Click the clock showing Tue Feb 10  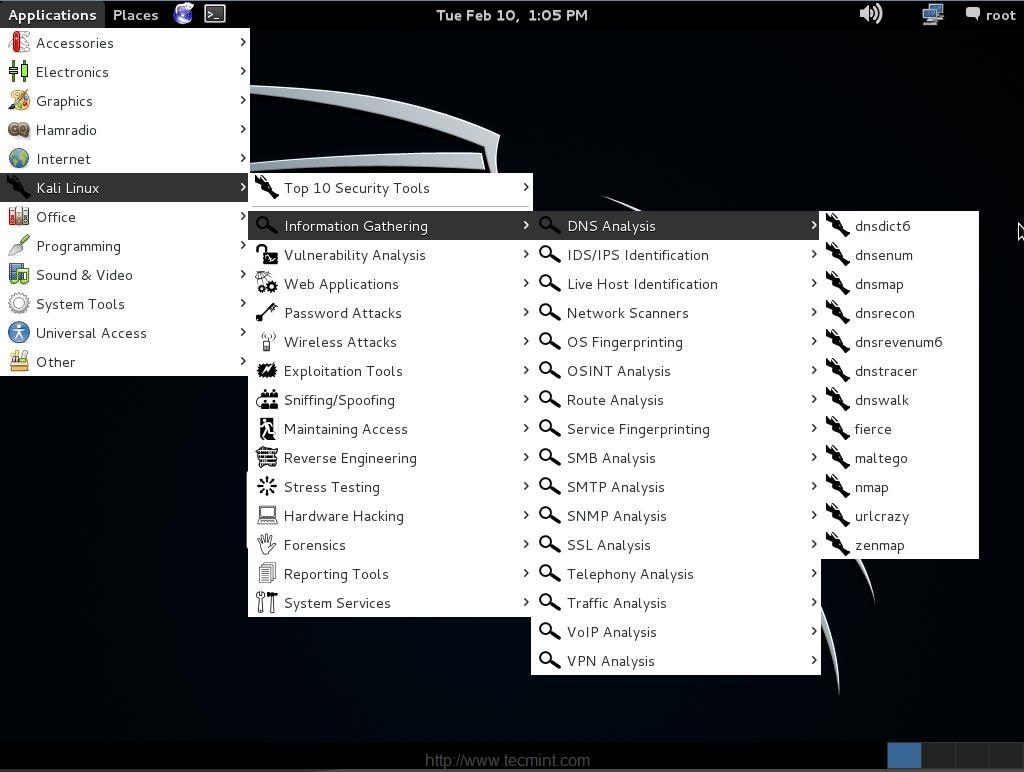point(512,14)
